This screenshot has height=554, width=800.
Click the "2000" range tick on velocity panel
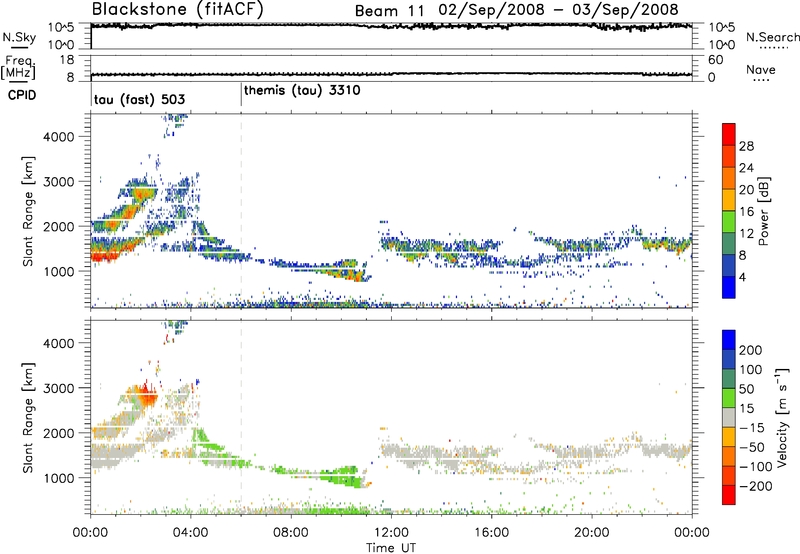pyautogui.click(x=59, y=433)
